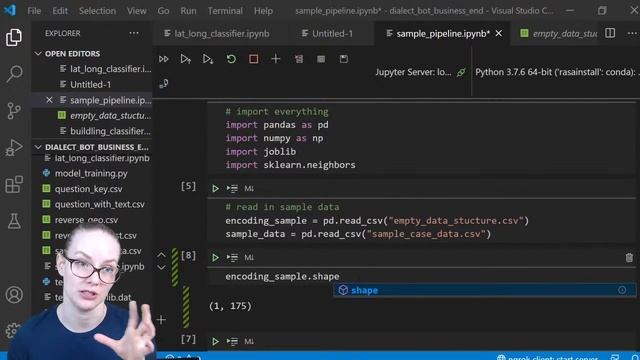Collapse the OPEN EDITORS section
This screenshot has width=640, height=360.
[38, 53]
